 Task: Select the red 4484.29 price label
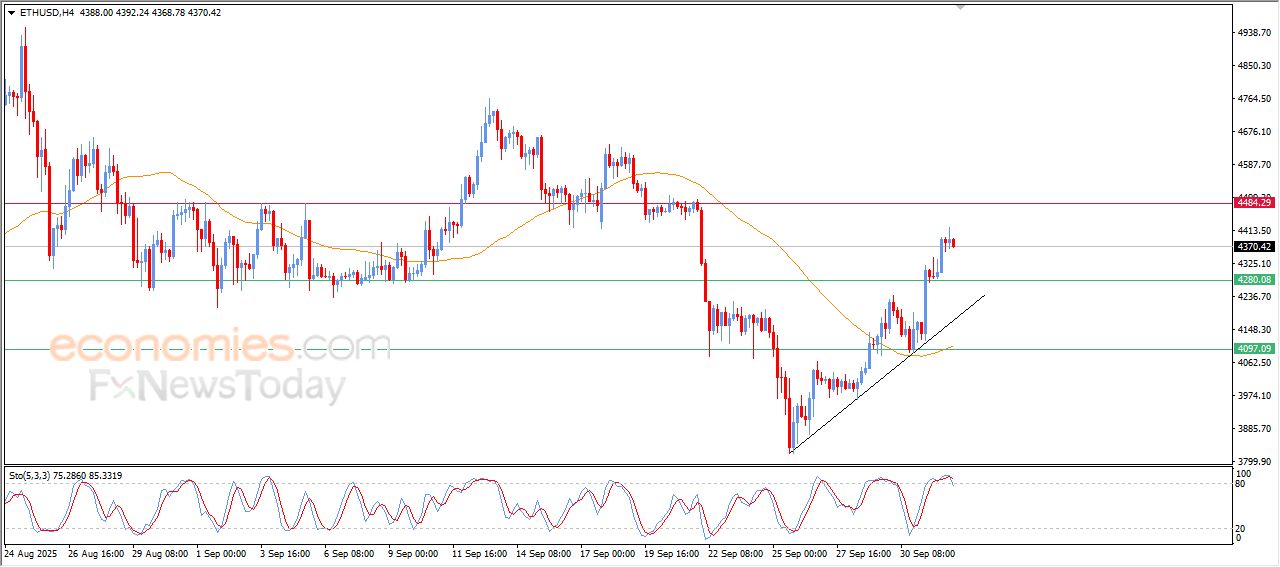coord(1254,203)
